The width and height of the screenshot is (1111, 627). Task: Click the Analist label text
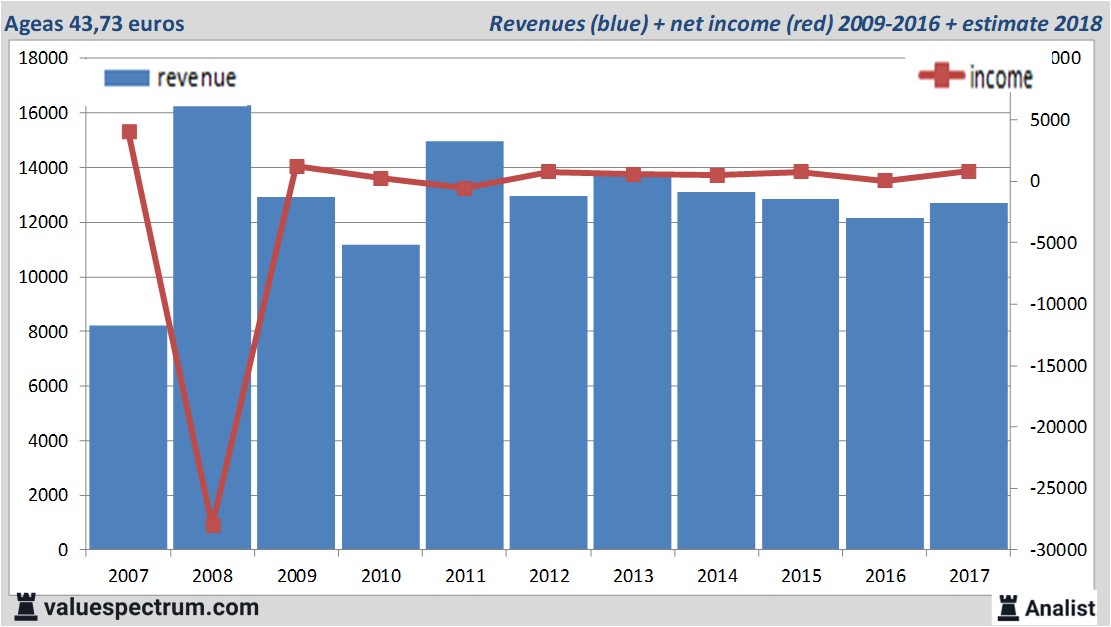tap(1058, 607)
